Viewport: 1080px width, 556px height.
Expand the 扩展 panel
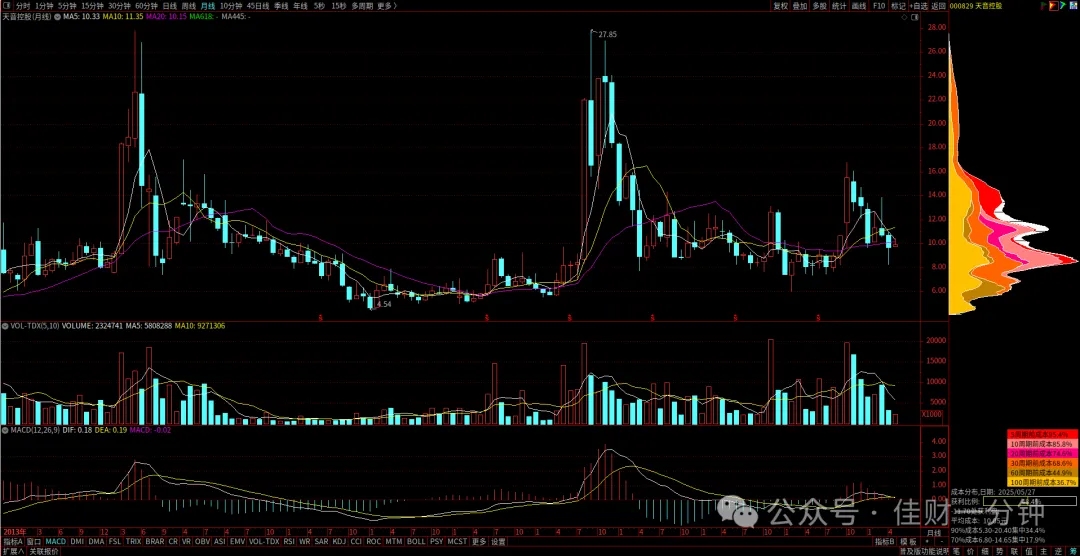pyautogui.click(x=13, y=551)
